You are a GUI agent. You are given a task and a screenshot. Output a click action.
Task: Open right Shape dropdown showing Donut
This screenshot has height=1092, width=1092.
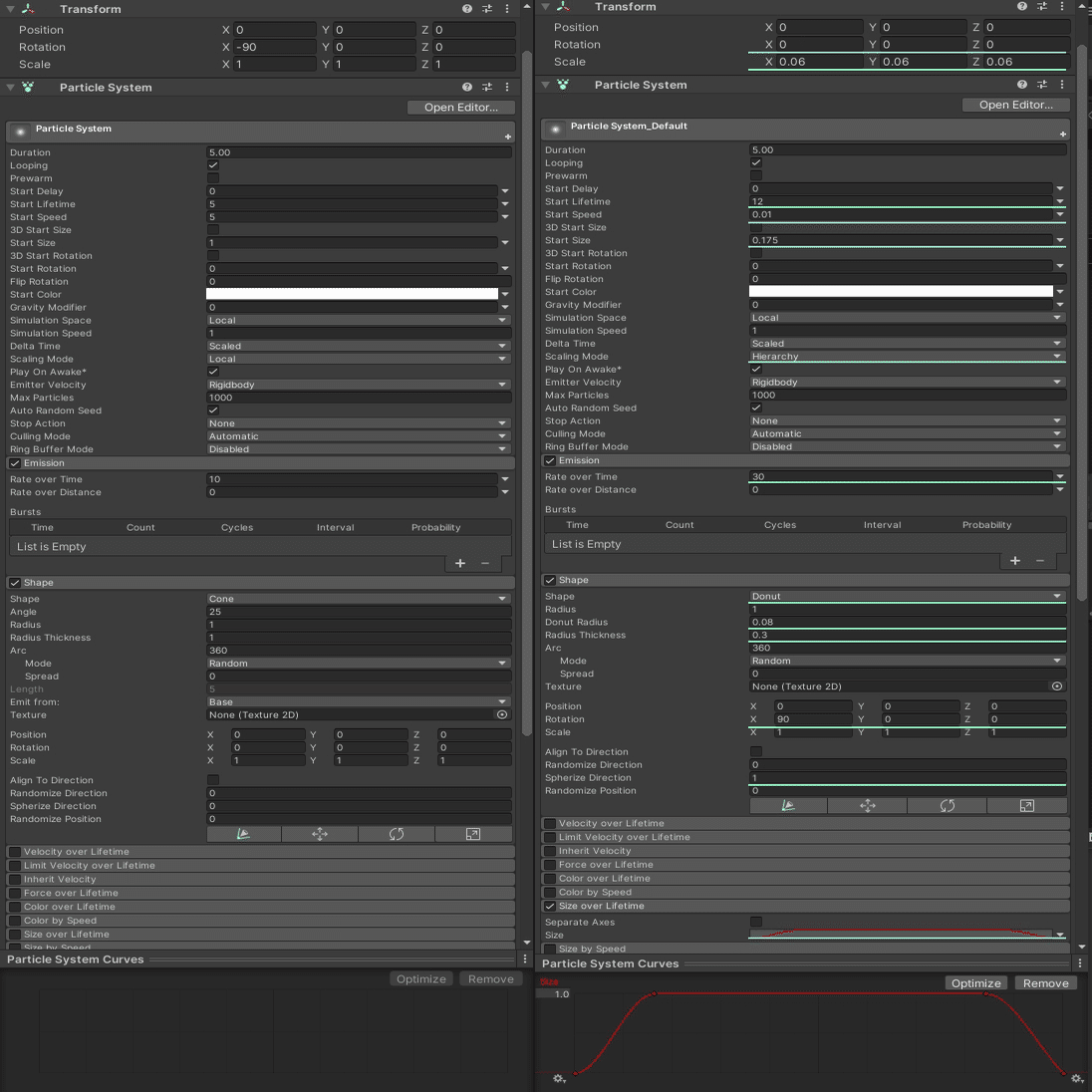(x=908, y=596)
